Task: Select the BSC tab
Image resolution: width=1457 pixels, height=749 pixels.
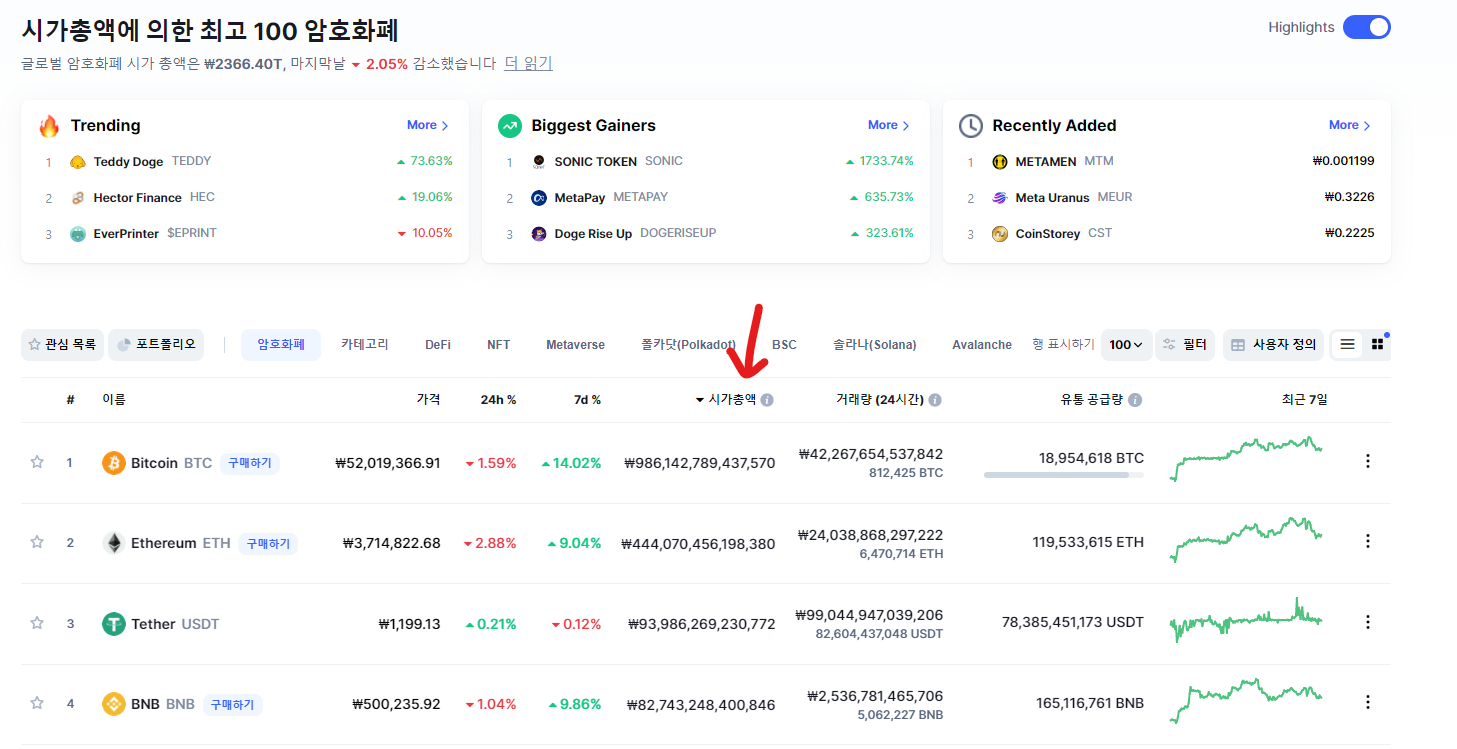Action: [784, 345]
